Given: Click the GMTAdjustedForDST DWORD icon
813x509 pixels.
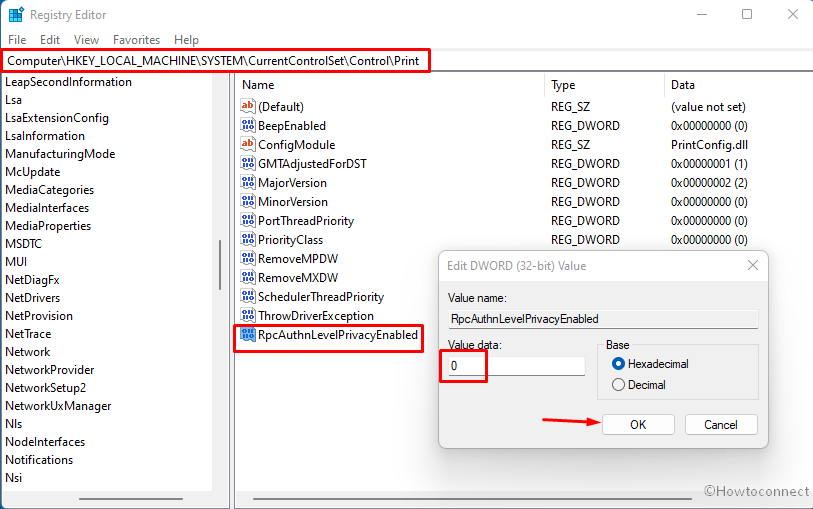Looking at the screenshot, I should coord(248,163).
